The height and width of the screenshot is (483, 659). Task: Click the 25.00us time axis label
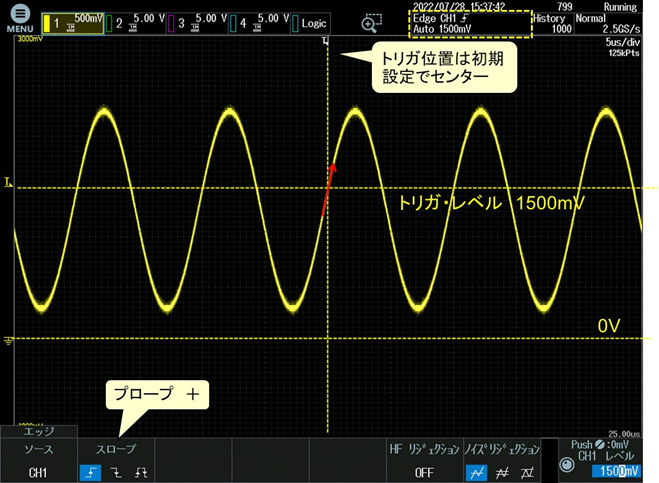pyautogui.click(x=624, y=434)
